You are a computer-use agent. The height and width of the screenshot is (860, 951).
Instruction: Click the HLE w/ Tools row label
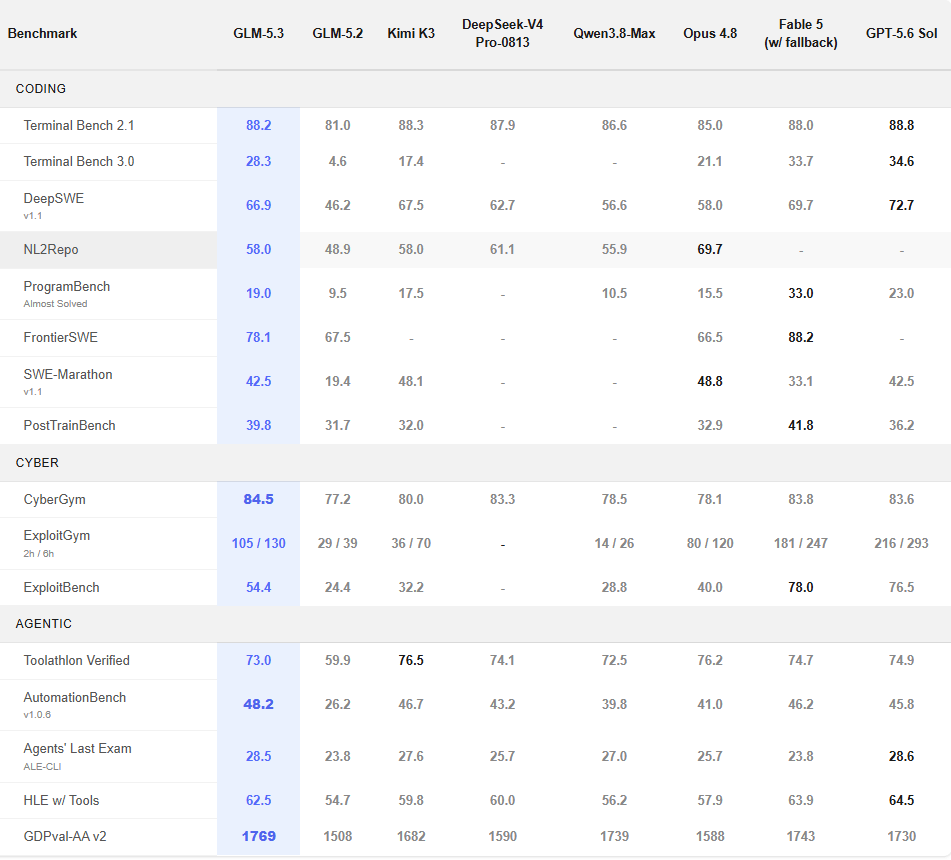click(x=61, y=801)
